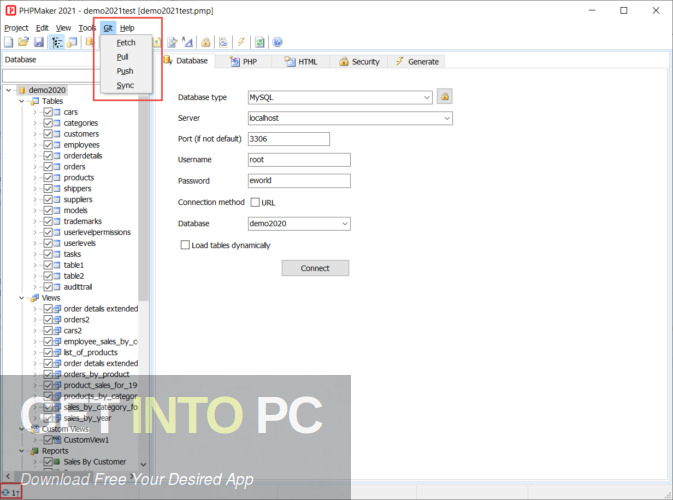Click the blue globe toolbar icon
Viewport: 673px width, 500px height.
pos(277,42)
